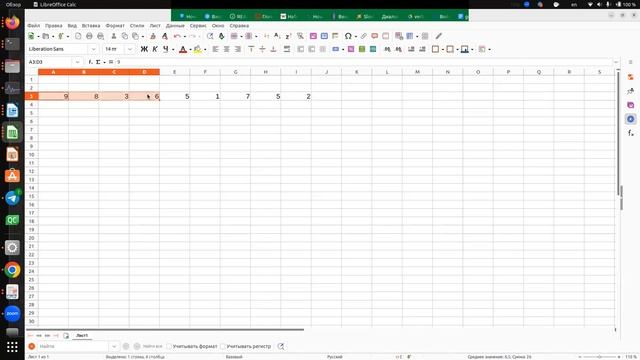The height and width of the screenshot is (360, 640).
Task: Align text to bottom icon
Action: (x=273, y=49)
